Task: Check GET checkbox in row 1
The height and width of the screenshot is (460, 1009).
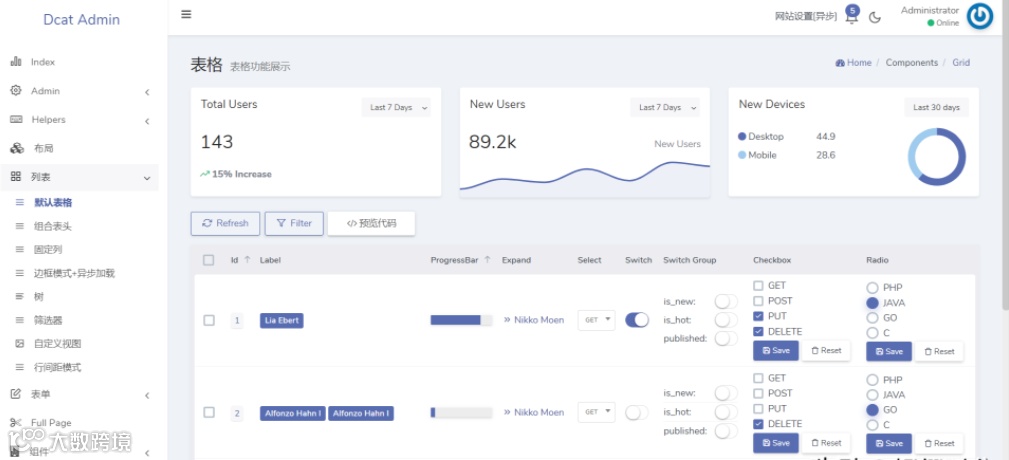Action: (x=758, y=286)
